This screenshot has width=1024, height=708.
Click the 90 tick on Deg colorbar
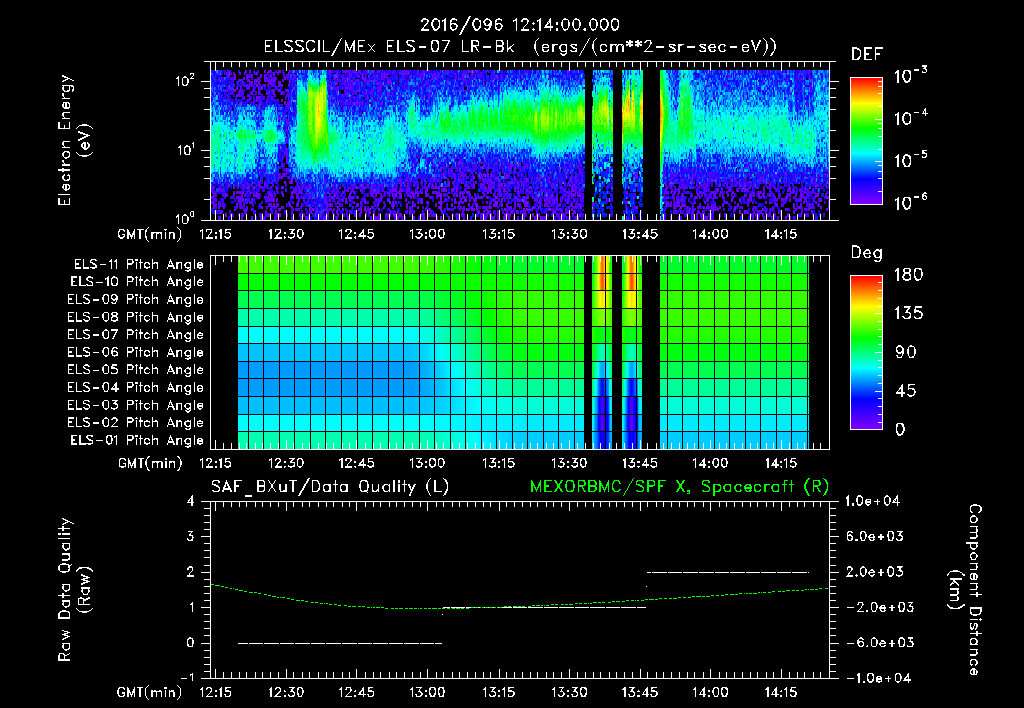coord(906,353)
